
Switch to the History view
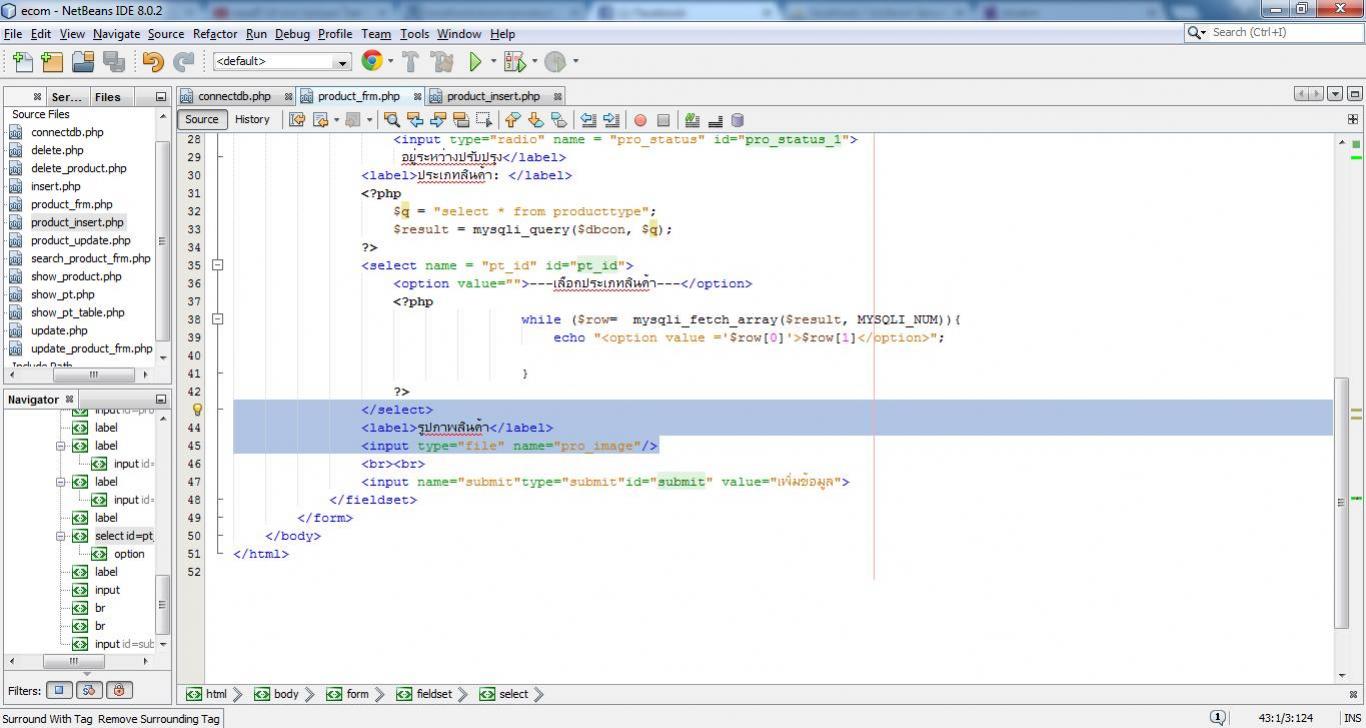click(252, 119)
